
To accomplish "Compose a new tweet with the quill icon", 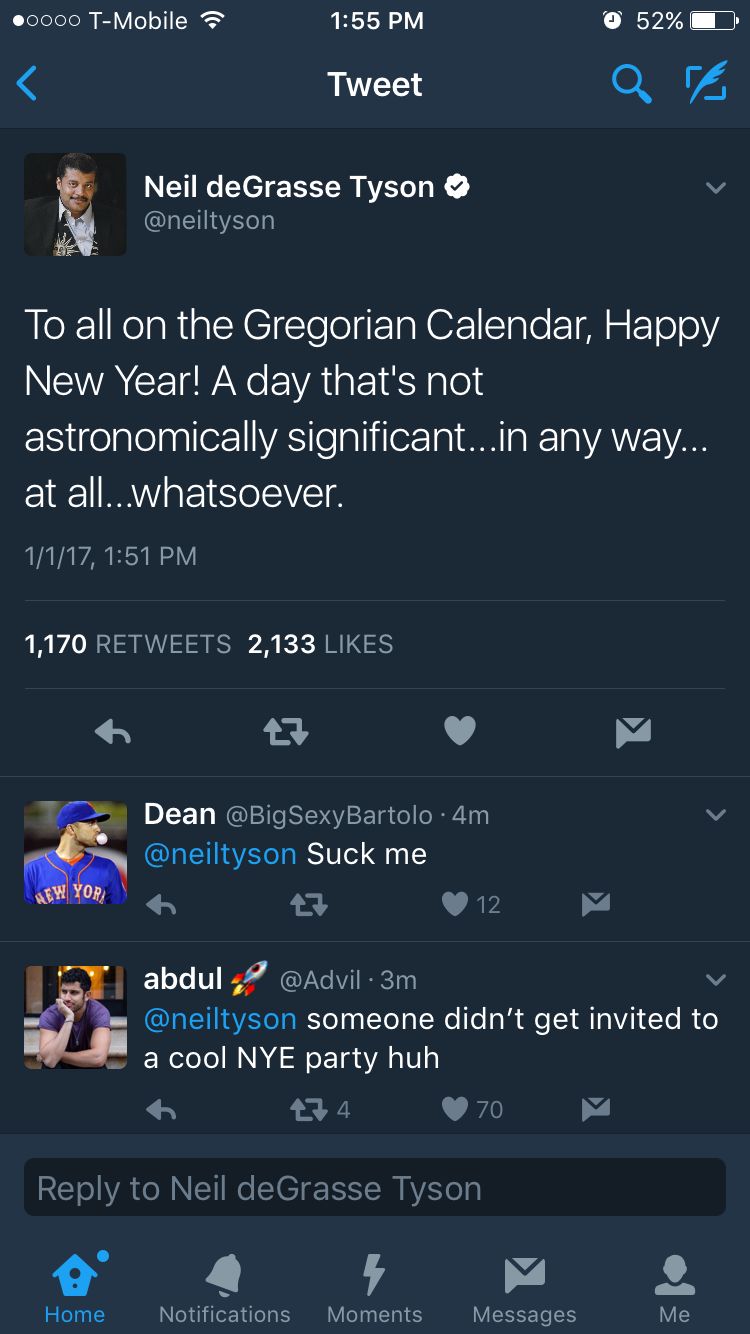I will (x=705, y=85).
